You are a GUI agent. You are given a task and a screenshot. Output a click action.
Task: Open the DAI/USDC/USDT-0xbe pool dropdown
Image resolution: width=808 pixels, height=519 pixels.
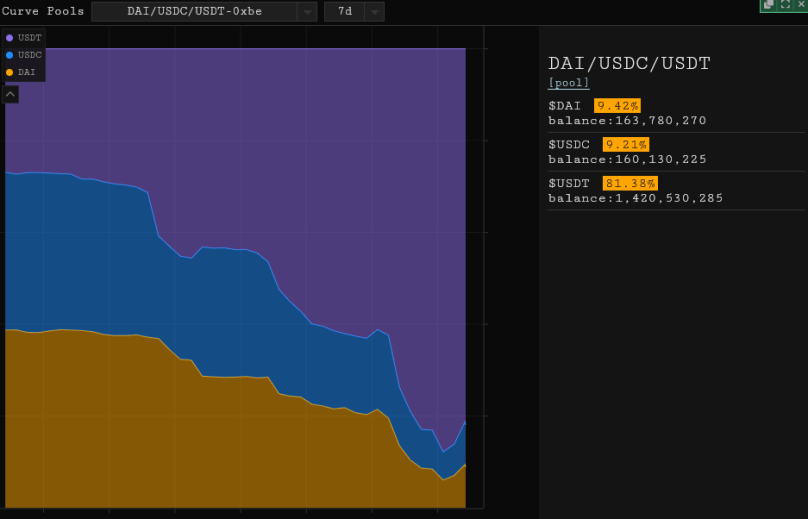[204, 11]
